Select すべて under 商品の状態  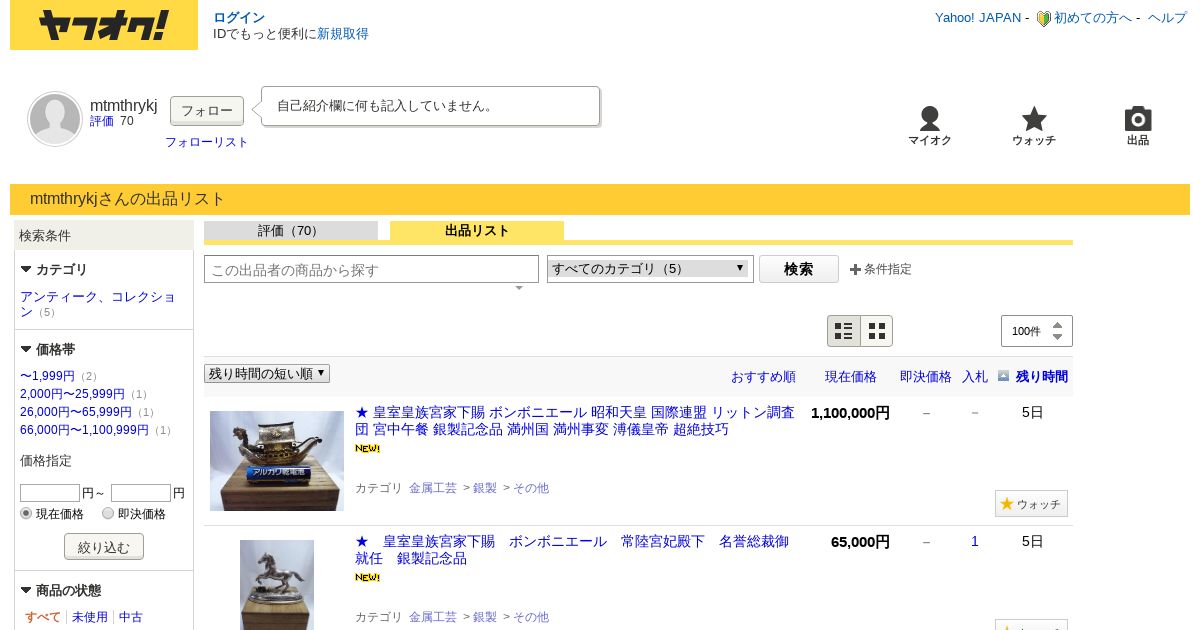click(43, 617)
